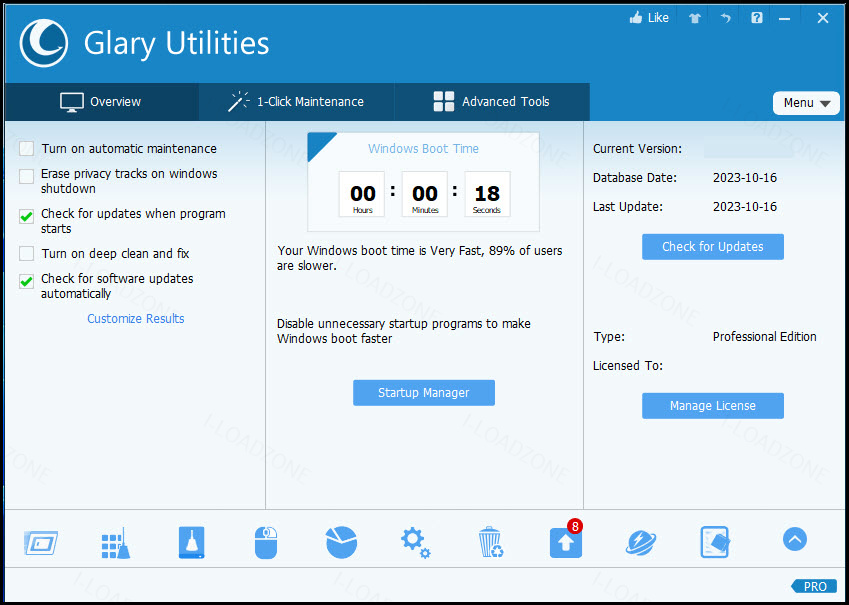Viewport: 849px width, 605px height.
Task: Expand the bottom toolbar with up-chevron circle
Action: (795, 539)
